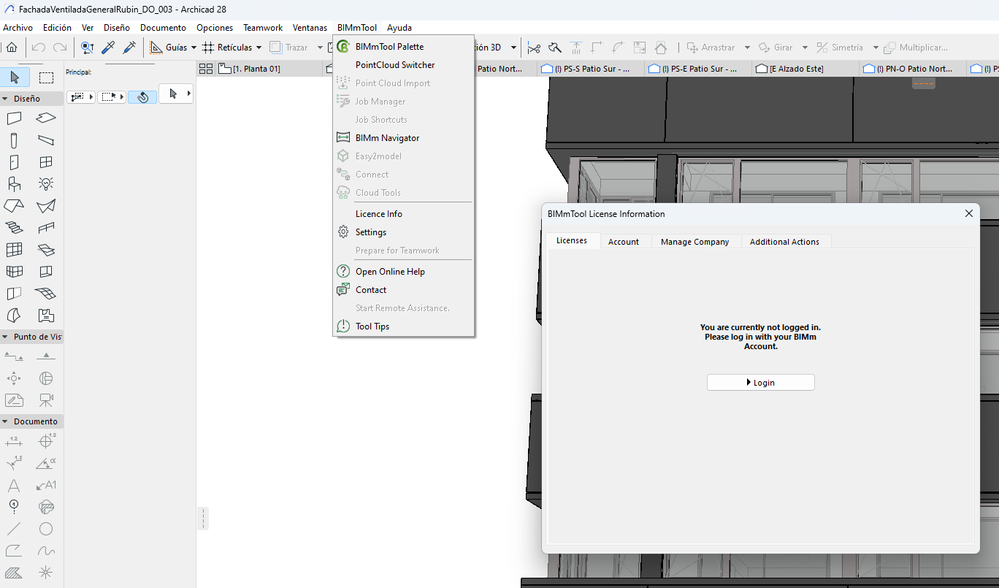Select the Object chair tool
Screen dimensions: 999x588
tap(14, 184)
